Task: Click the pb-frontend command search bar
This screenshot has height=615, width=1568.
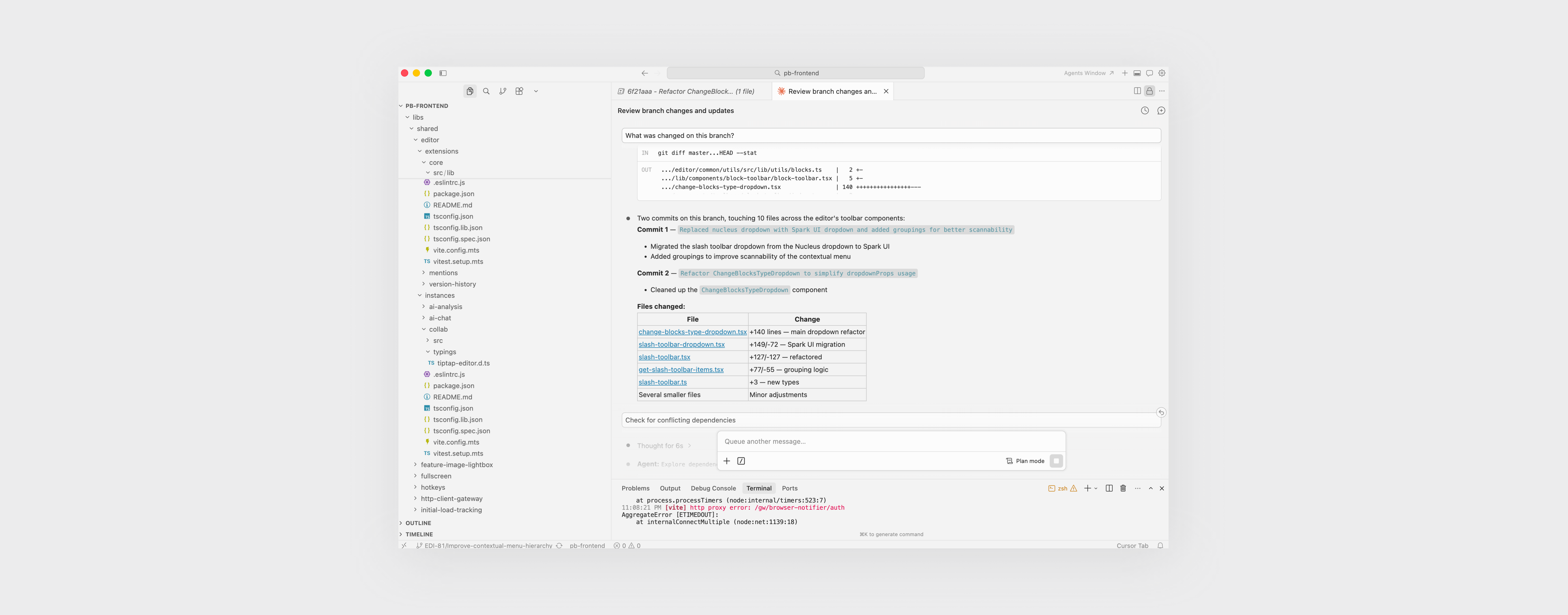Action: coord(796,73)
